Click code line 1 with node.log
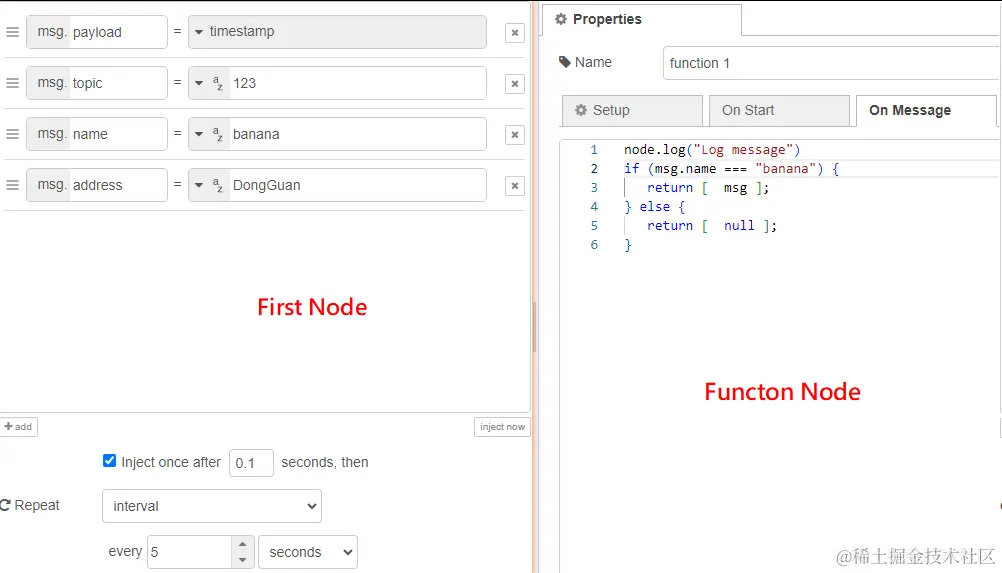 tap(712, 149)
